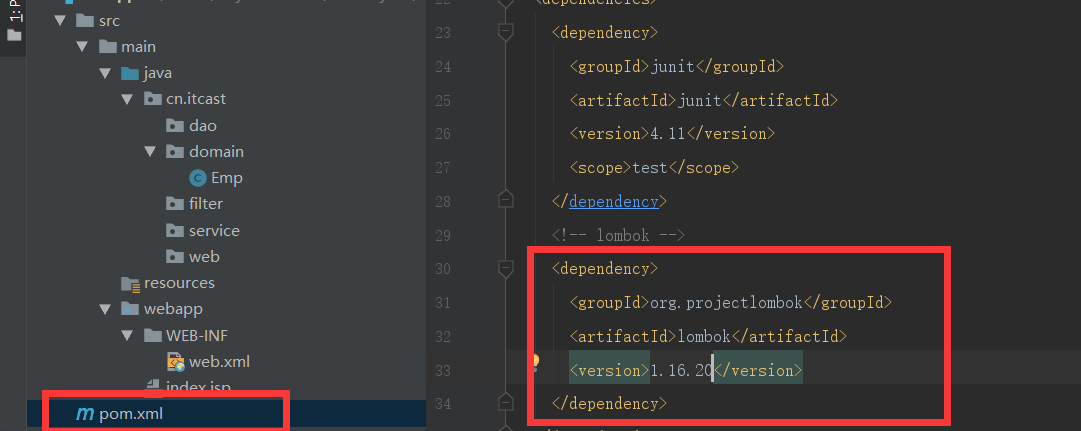Screen dimensions: 1081x431
Task: Select the resources folder icon
Action: pyautogui.click(x=130, y=283)
